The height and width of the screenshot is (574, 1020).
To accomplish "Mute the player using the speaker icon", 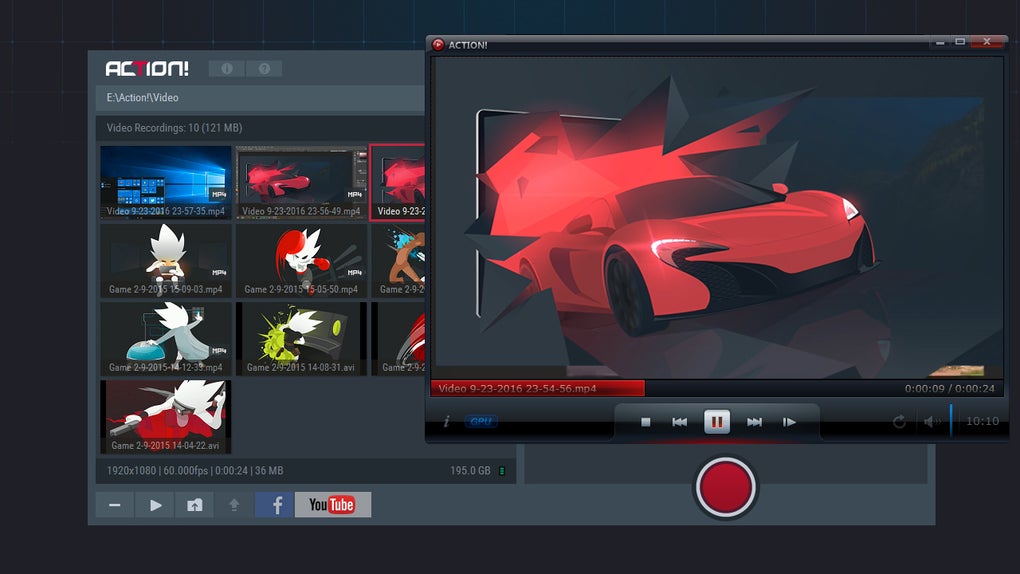I will (x=932, y=422).
